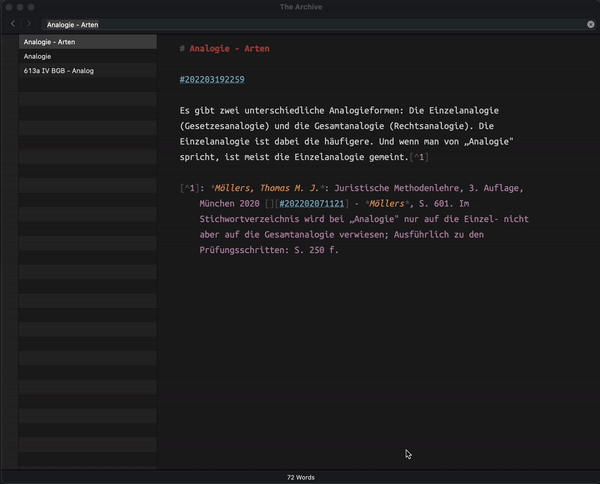Click the '72 Words' status bar counter
Image resolution: width=600 pixels, height=484 pixels.
tap(301, 477)
